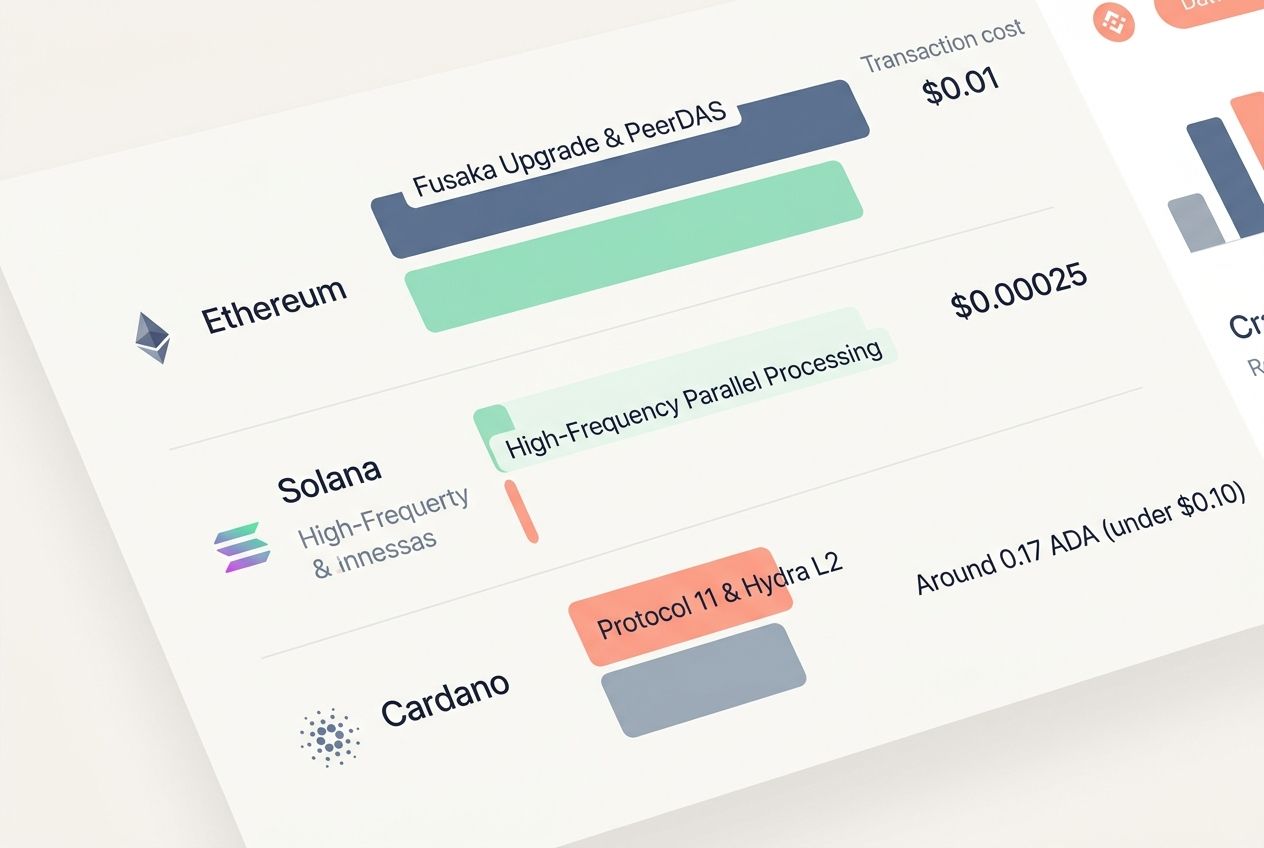Click the orange circular coin icon

(x=1114, y=20)
